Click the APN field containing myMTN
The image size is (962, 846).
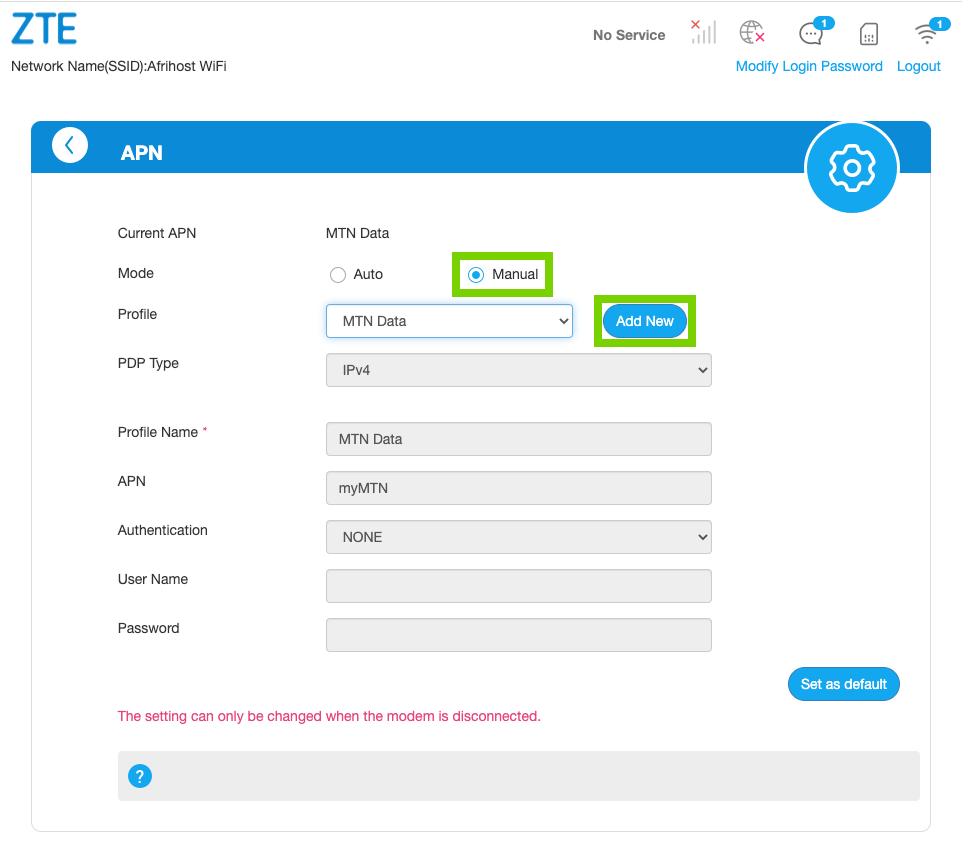coord(518,488)
